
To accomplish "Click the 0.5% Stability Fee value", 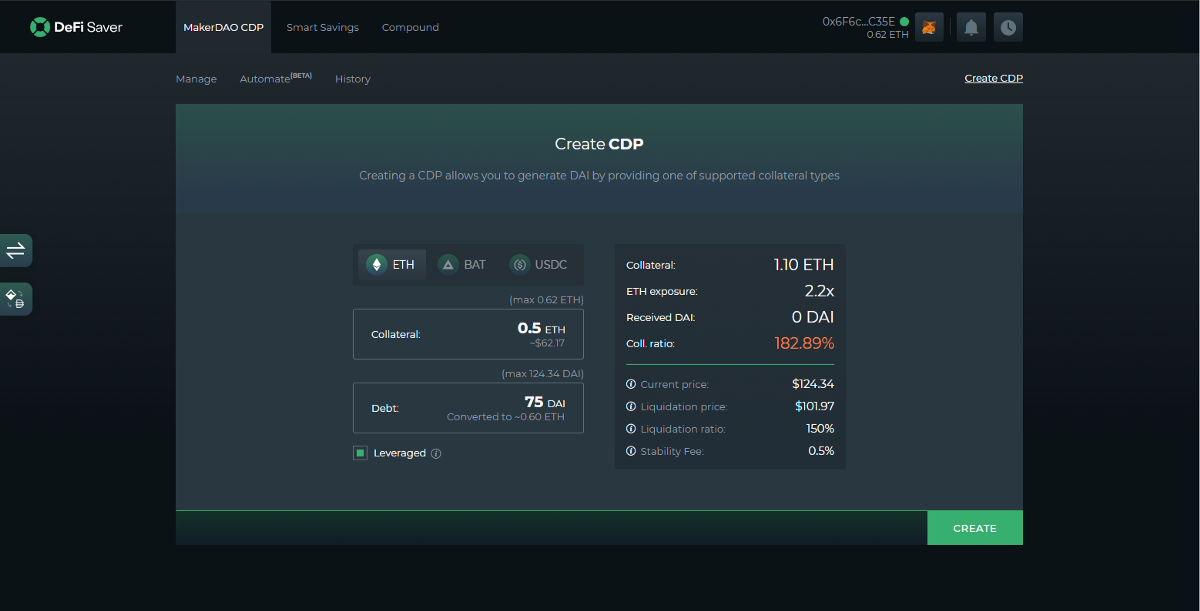I will pyautogui.click(x=821, y=451).
